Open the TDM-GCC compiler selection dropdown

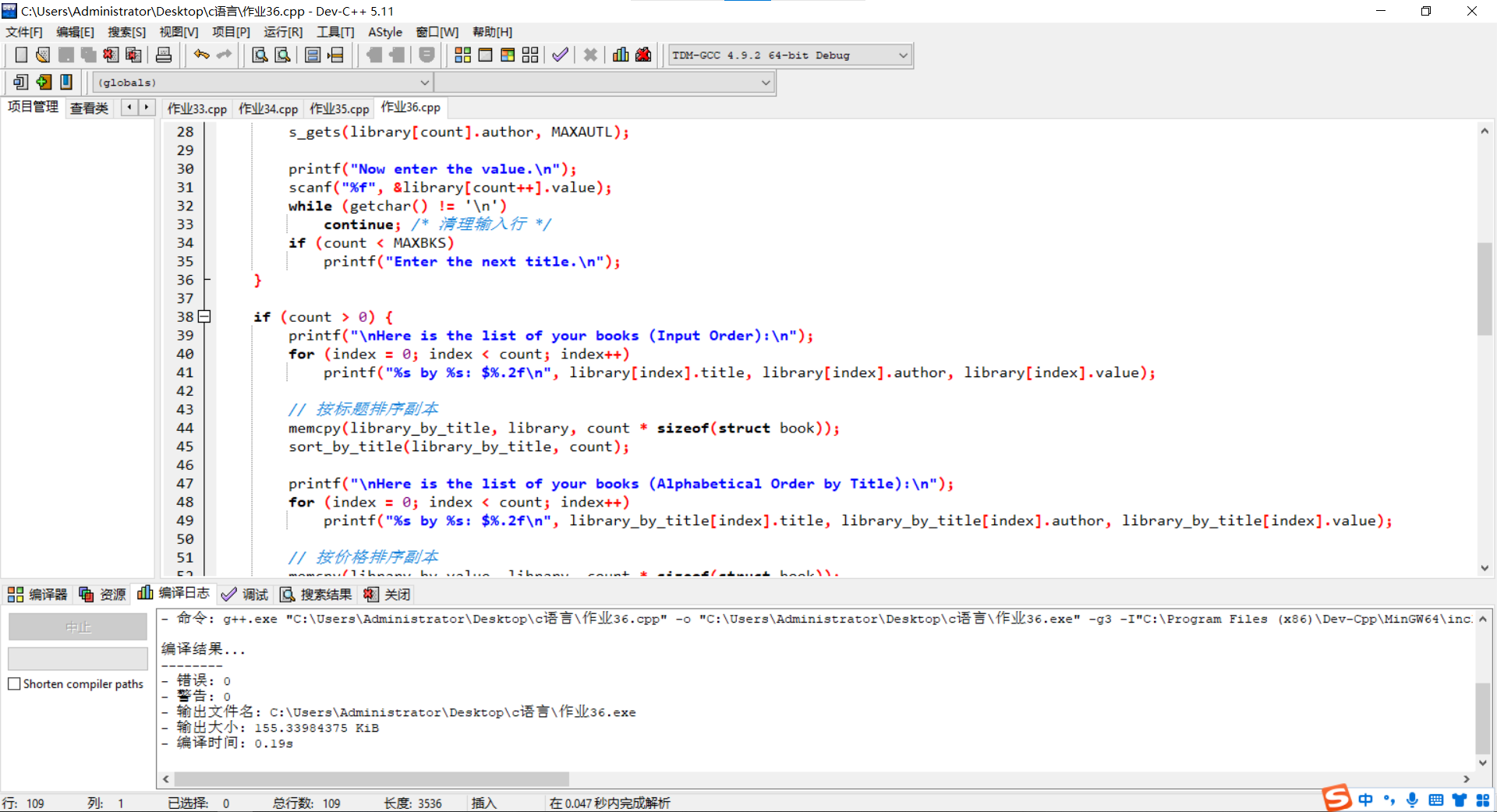tap(903, 55)
